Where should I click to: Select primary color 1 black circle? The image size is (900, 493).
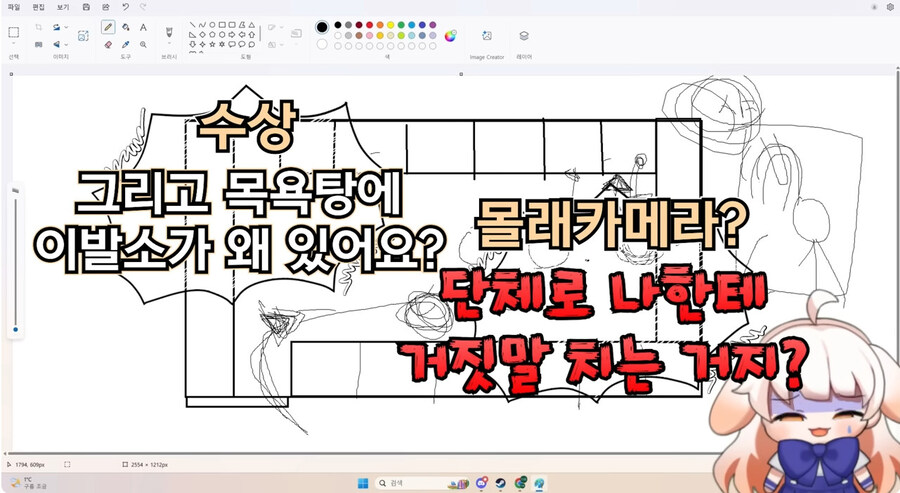(322, 27)
